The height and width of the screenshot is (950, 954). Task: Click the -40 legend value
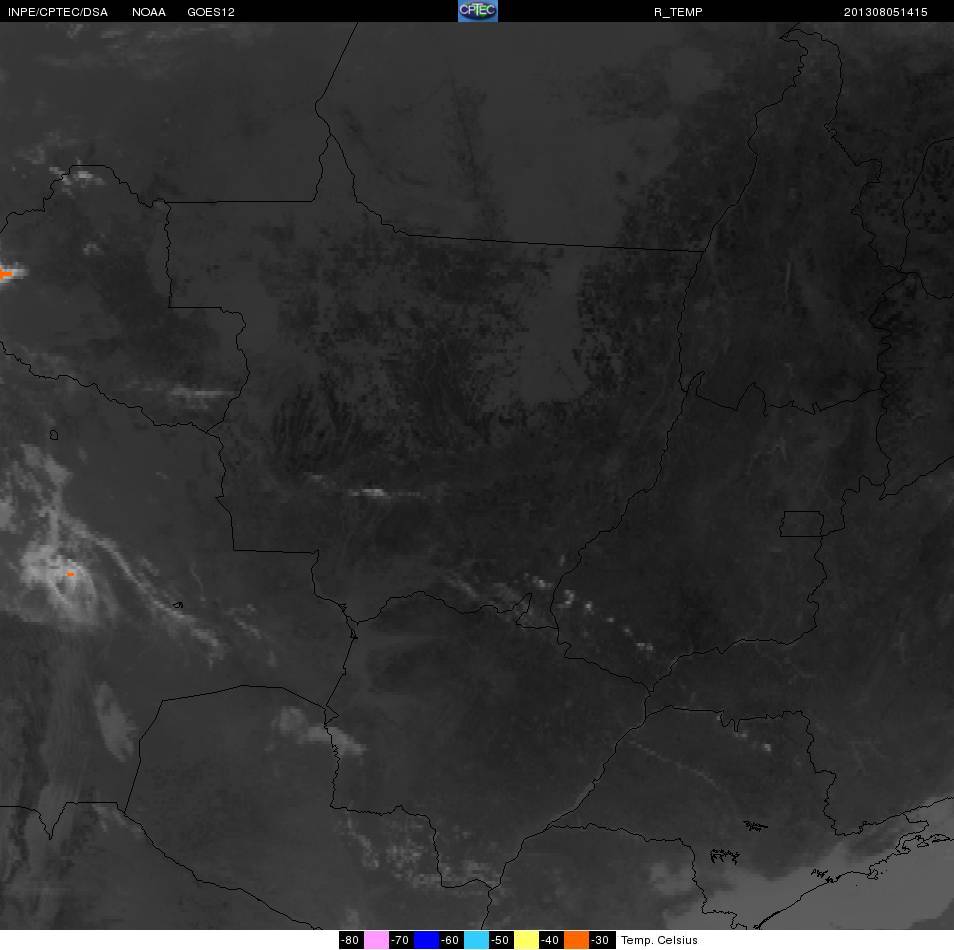coord(551,940)
